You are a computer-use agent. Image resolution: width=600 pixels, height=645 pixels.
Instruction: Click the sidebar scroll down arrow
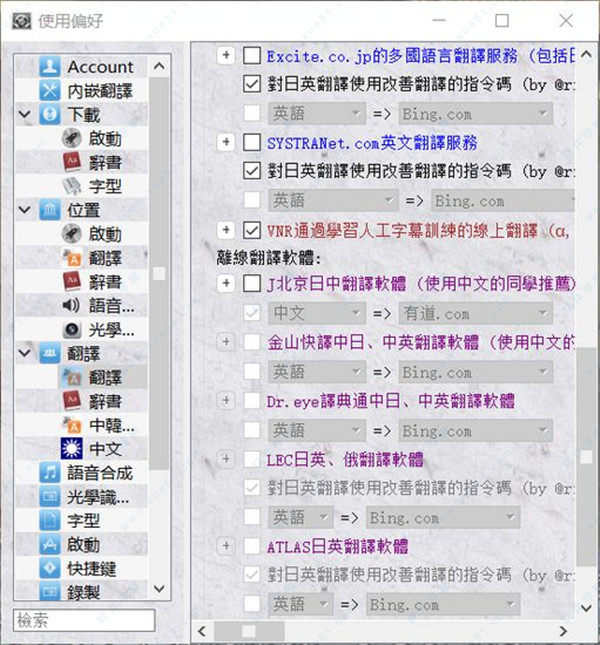[159, 589]
